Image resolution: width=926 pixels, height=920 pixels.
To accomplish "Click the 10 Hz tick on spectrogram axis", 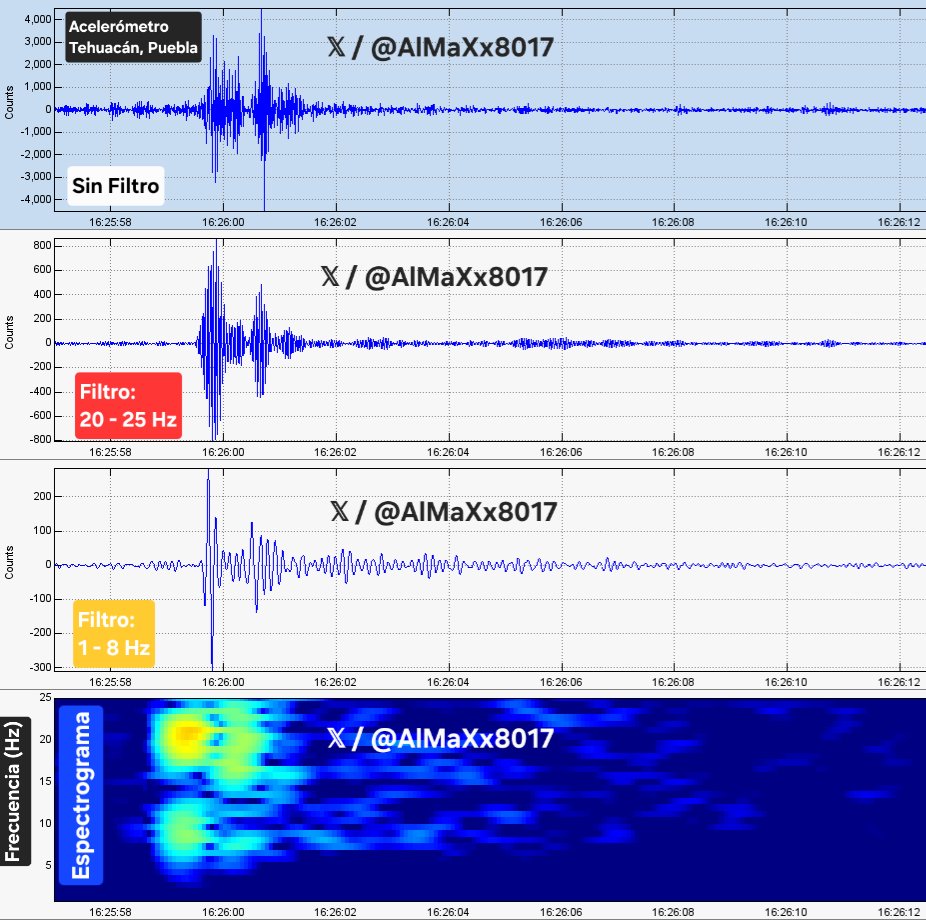I will coord(45,823).
